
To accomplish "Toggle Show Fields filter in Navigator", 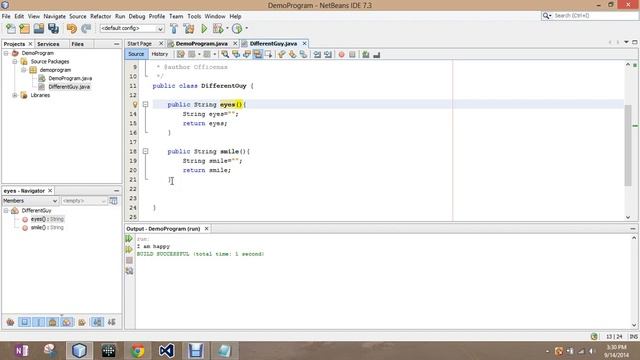I will (x=24, y=322).
